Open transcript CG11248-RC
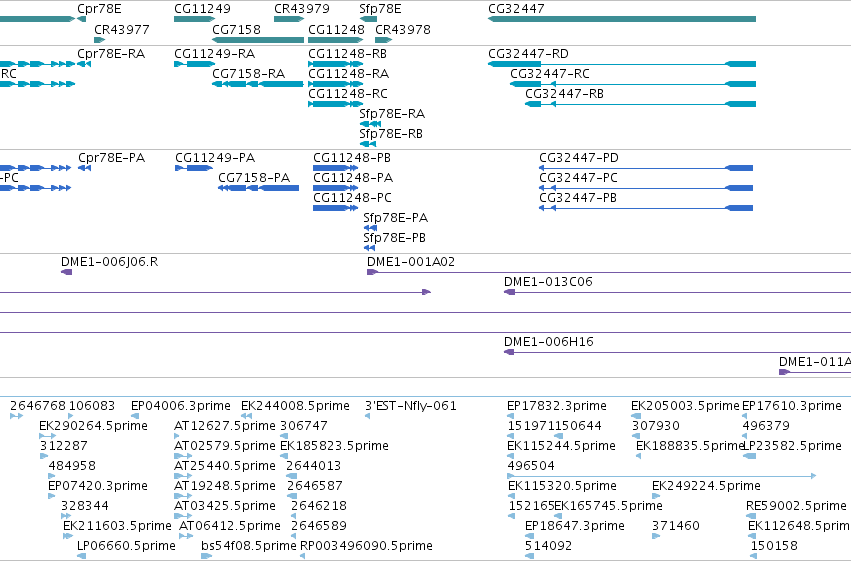The height and width of the screenshot is (561, 851). point(348,93)
